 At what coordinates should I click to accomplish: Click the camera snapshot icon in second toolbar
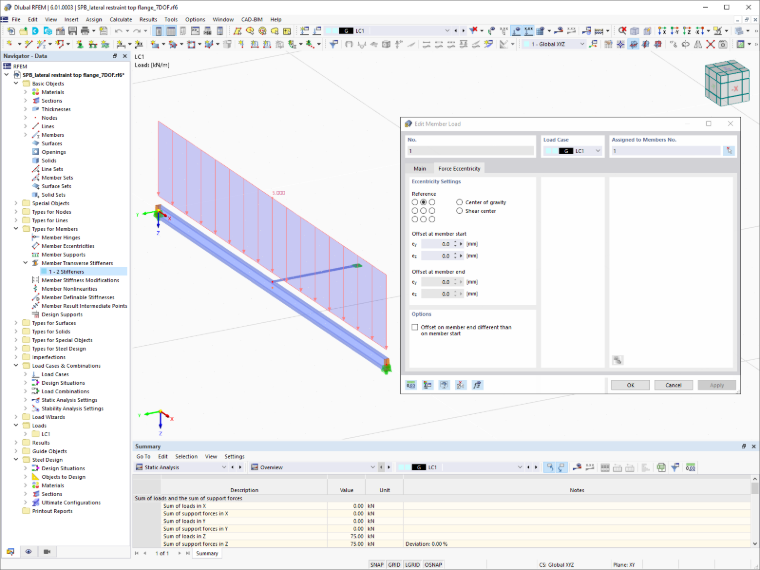723,44
